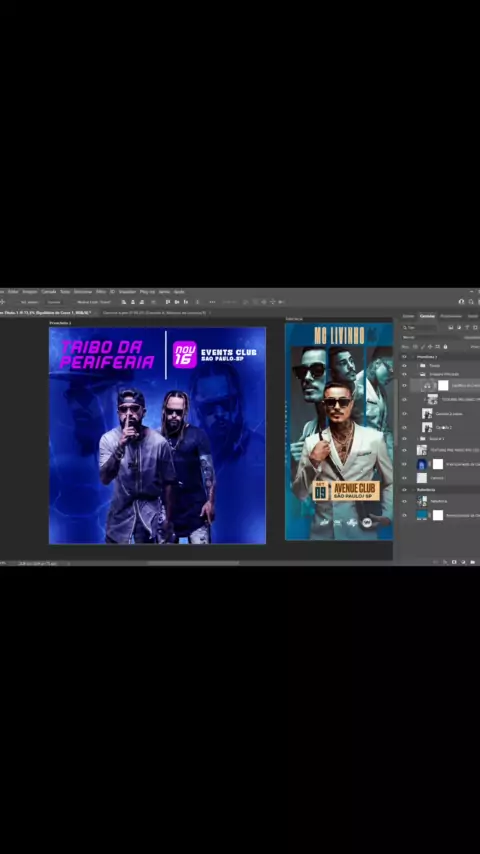This screenshot has height=854, width=480.
Task: Add layer style fx icon at panel bottom
Action: [x=445, y=562]
